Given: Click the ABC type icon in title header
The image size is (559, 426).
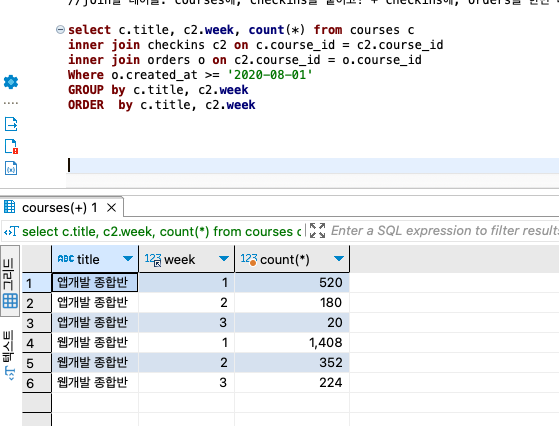Looking at the screenshot, I should tap(66, 259).
